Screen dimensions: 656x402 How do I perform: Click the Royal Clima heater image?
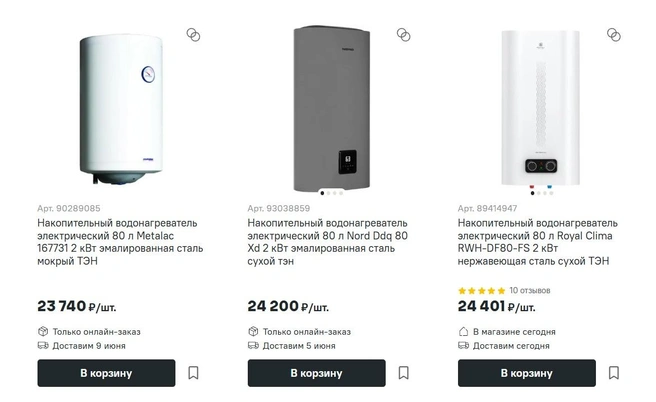[x=541, y=108]
